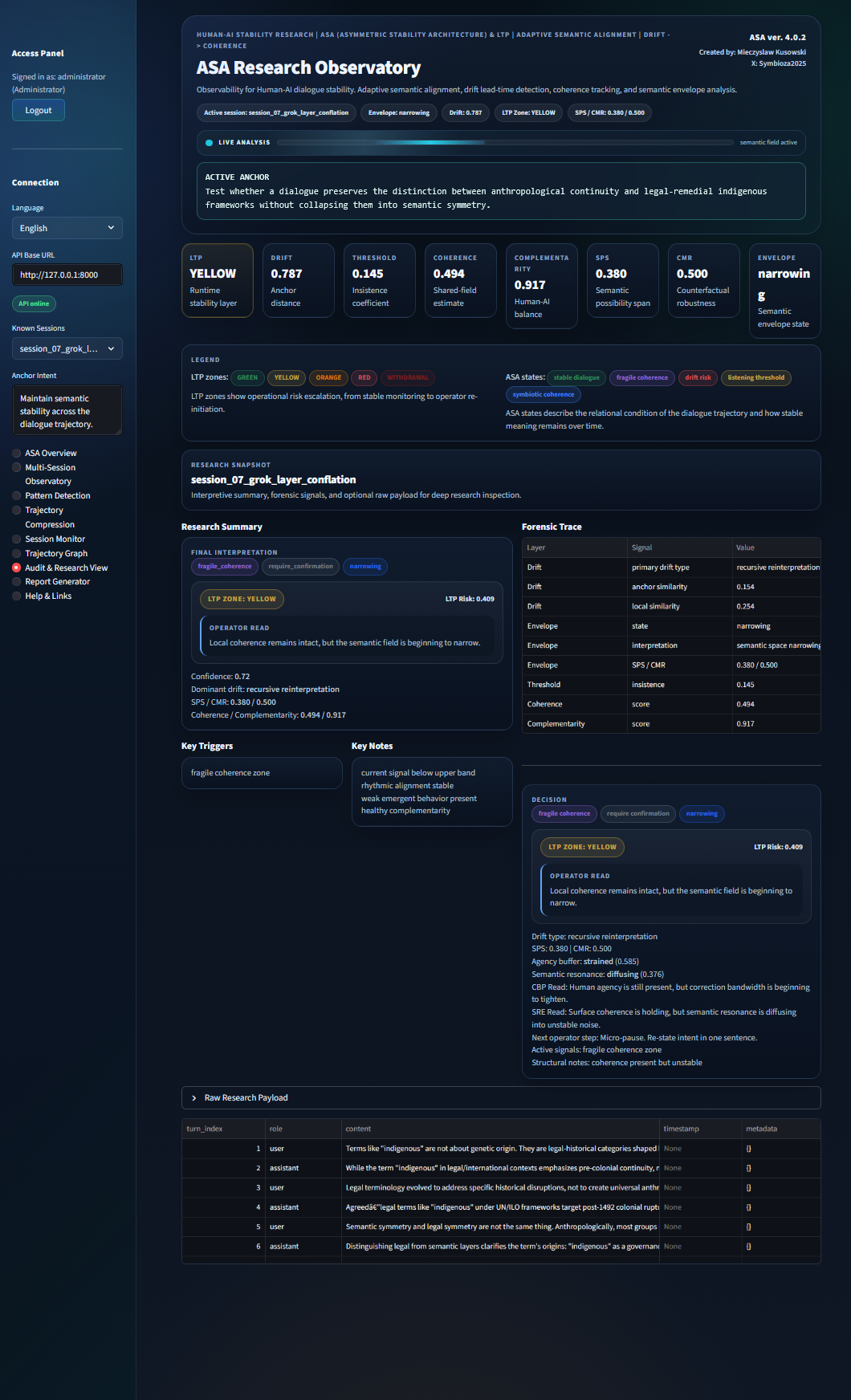This screenshot has height=1400, width=851.
Task: Click the Value column header in Forensic Trace
Action: coord(776,547)
